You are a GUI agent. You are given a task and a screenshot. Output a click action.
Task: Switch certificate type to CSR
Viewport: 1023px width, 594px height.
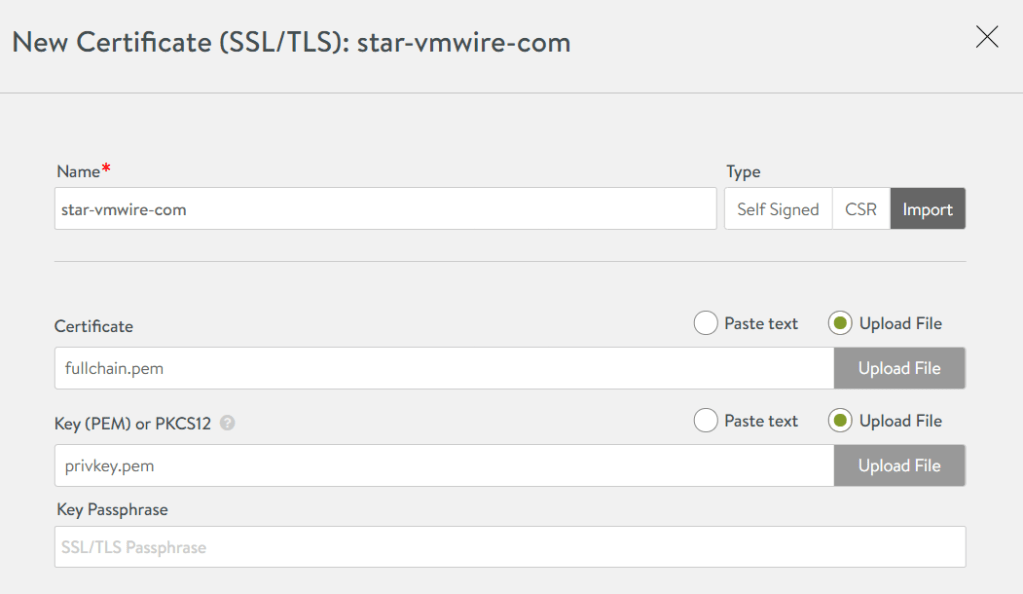click(x=860, y=209)
